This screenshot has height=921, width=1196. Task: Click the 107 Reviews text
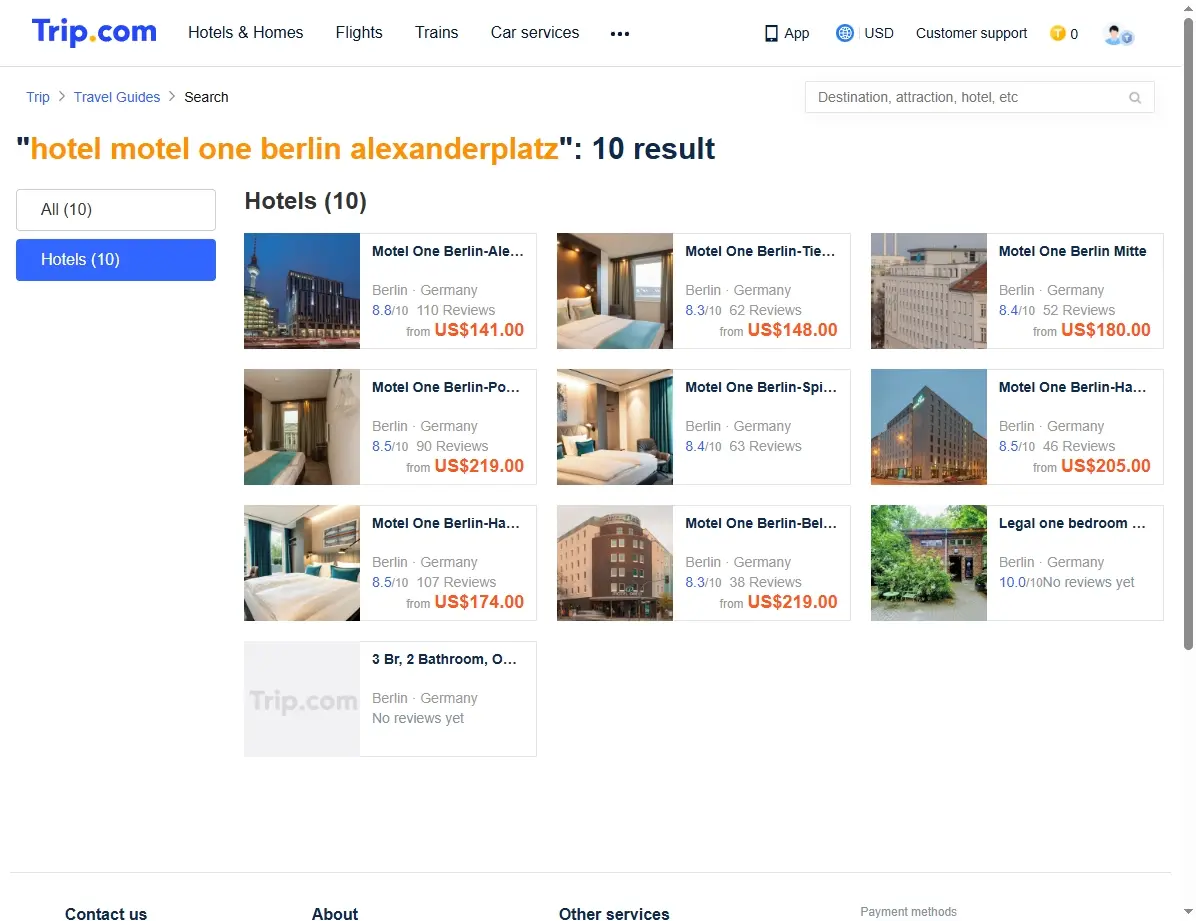pos(456,581)
